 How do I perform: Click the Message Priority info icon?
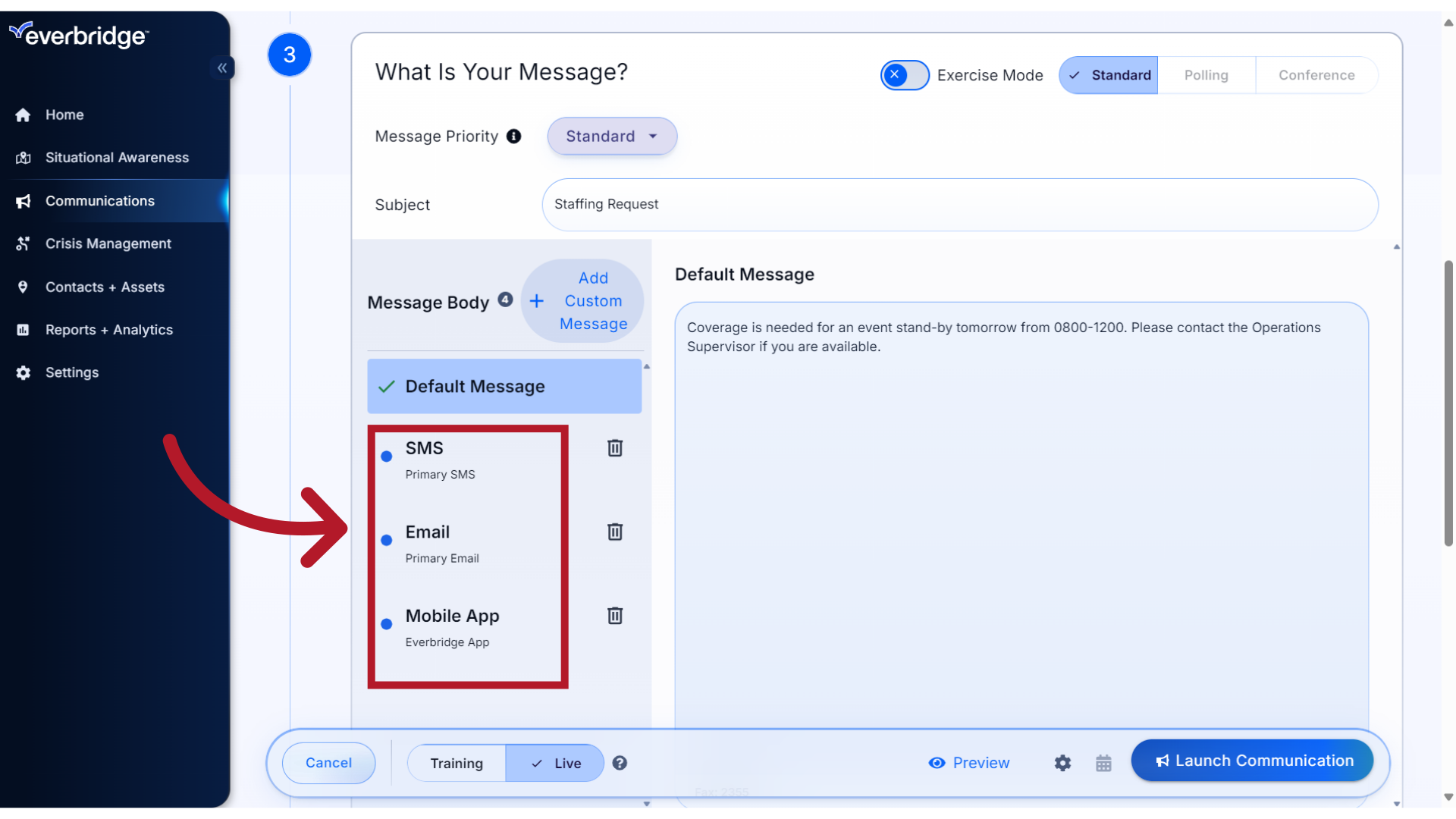[x=513, y=136]
